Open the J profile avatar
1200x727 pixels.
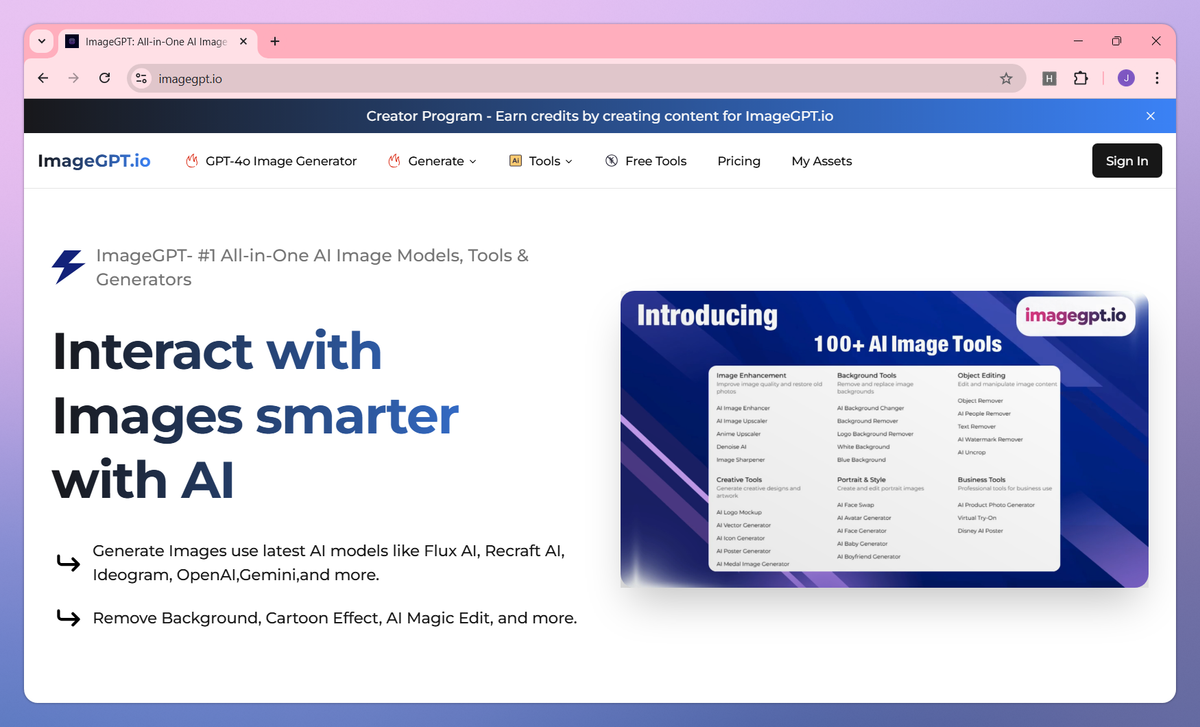tap(1126, 79)
